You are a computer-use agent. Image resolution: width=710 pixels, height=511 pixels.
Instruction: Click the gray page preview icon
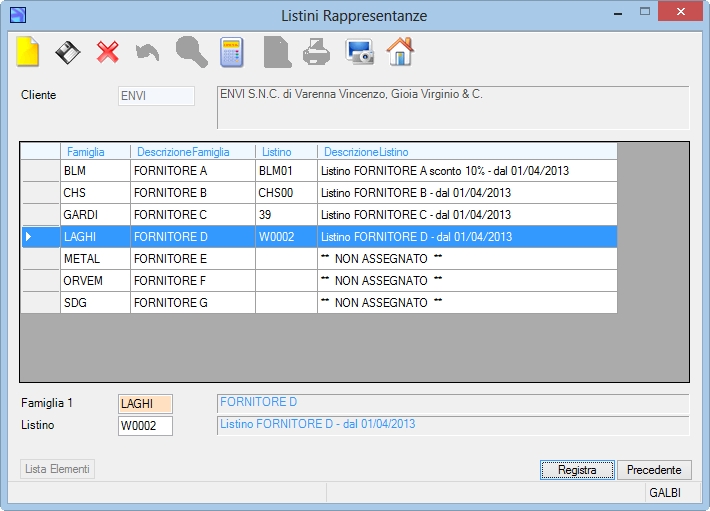click(x=277, y=52)
